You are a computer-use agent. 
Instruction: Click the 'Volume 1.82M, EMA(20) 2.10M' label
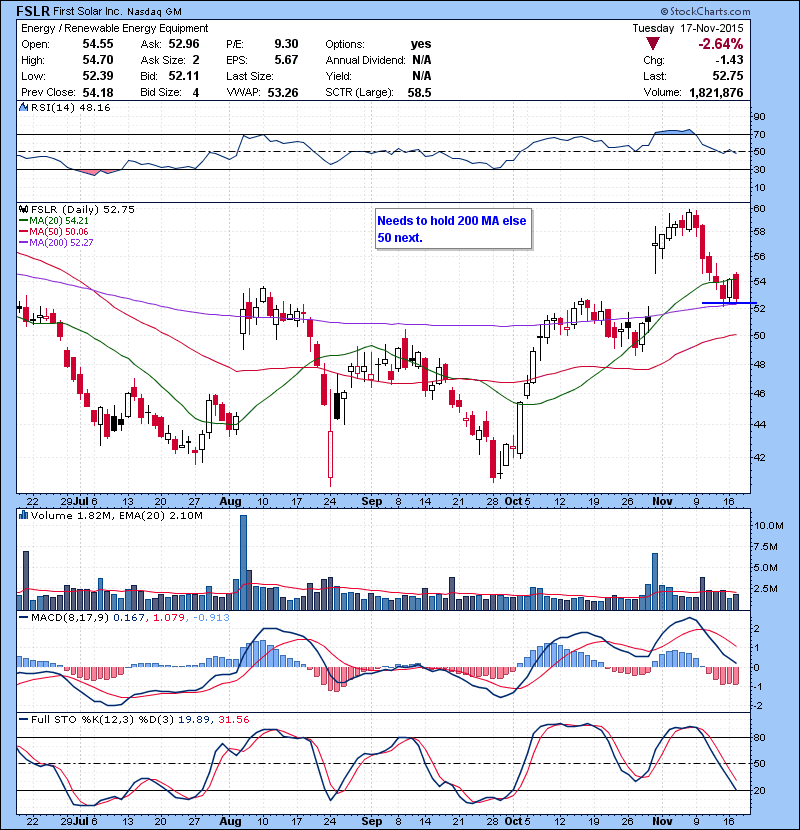pos(116,515)
